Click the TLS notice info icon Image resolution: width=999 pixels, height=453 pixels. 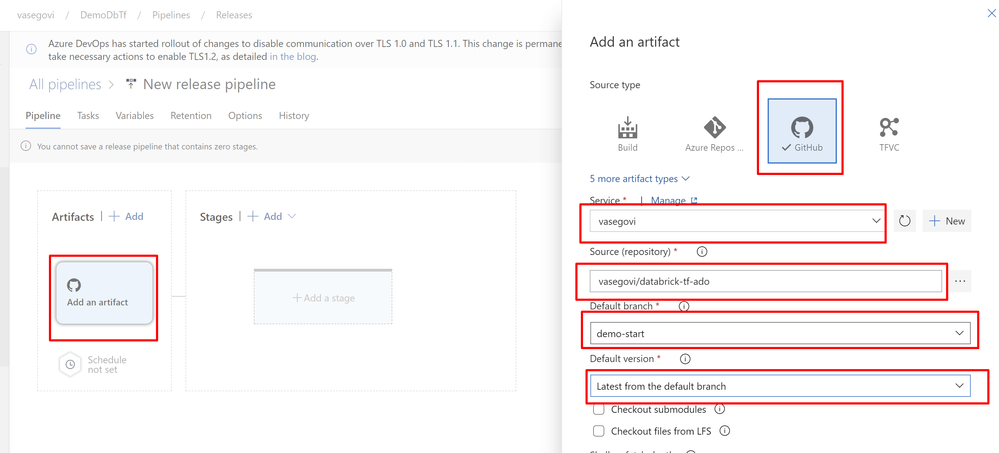pos(31,49)
